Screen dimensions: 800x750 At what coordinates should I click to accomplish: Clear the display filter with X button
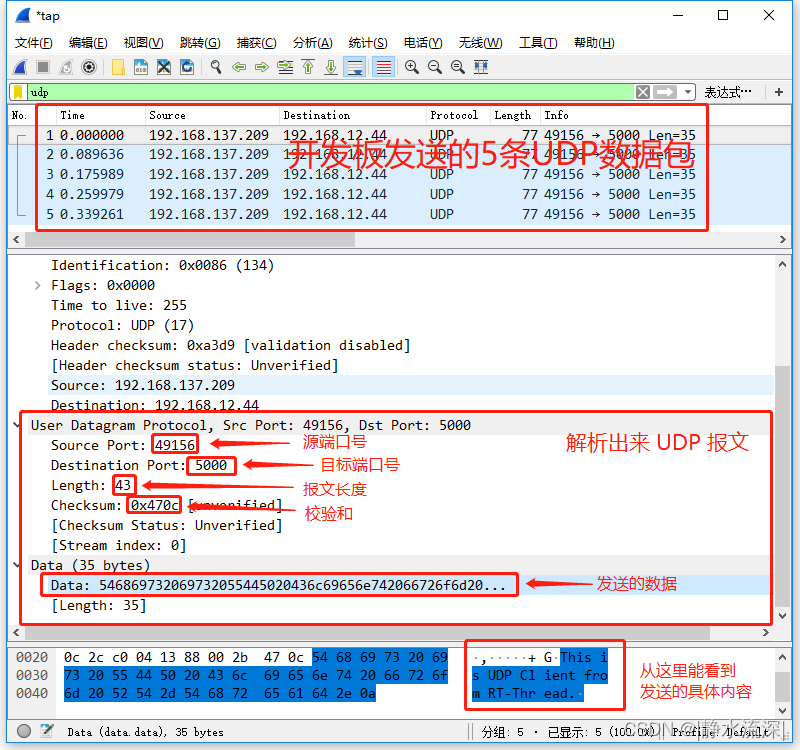(x=643, y=92)
